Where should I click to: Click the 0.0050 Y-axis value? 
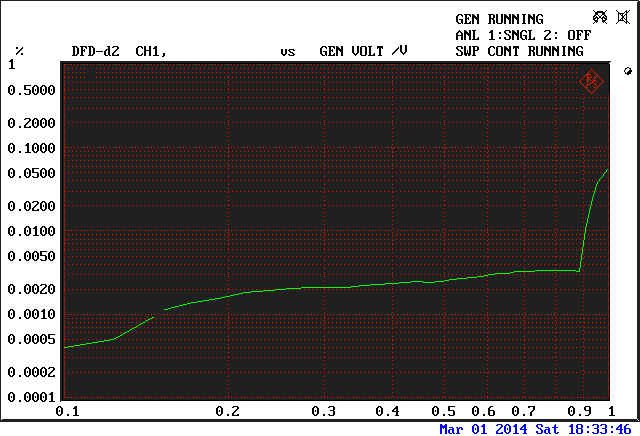coord(31,256)
